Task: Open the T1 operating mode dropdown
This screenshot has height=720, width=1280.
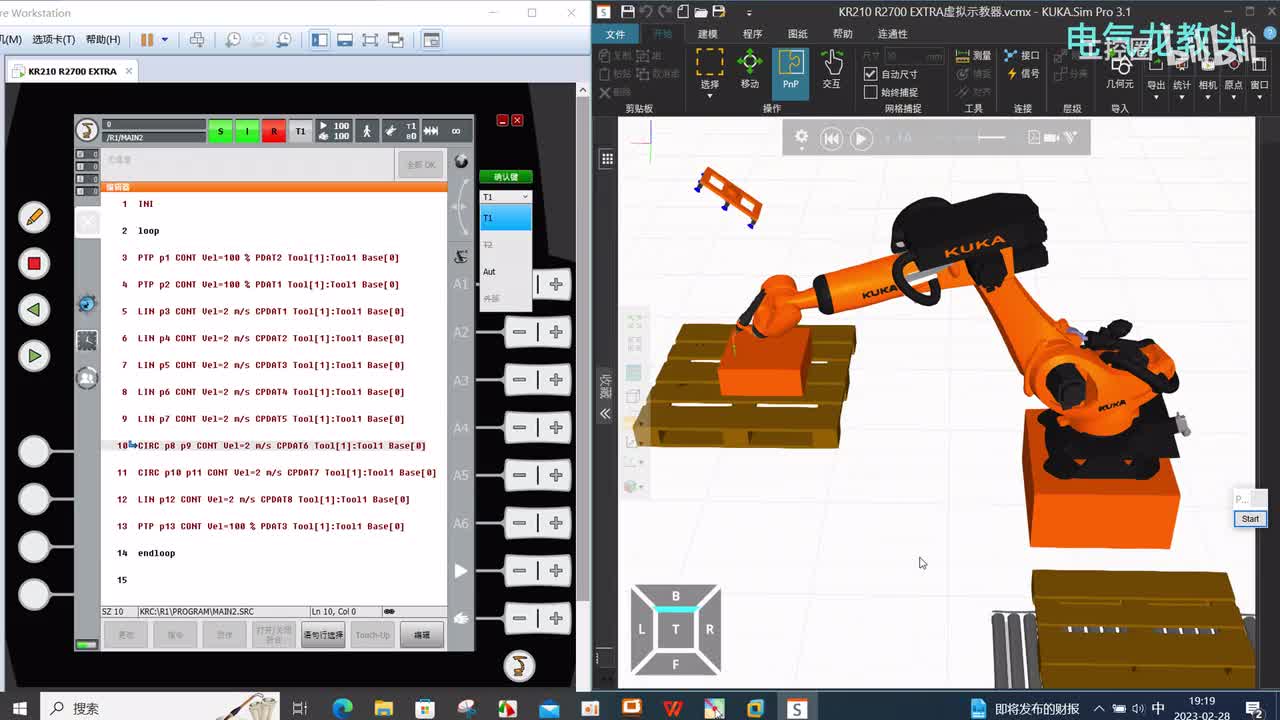Action: [x=505, y=197]
